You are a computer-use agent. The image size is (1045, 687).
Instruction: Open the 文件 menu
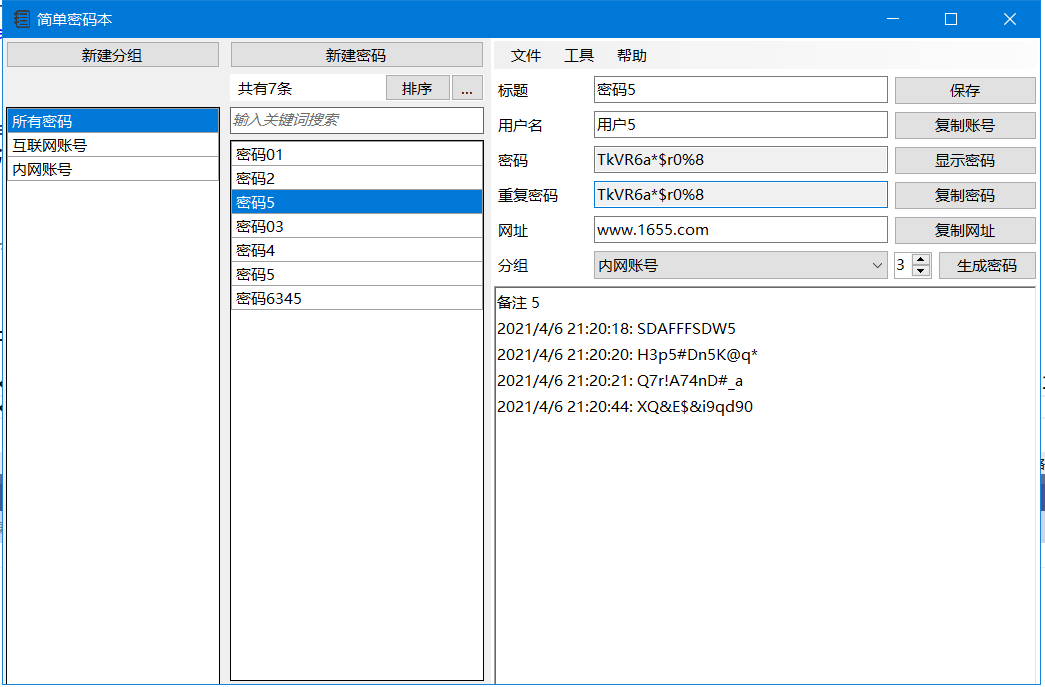(x=525, y=56)
